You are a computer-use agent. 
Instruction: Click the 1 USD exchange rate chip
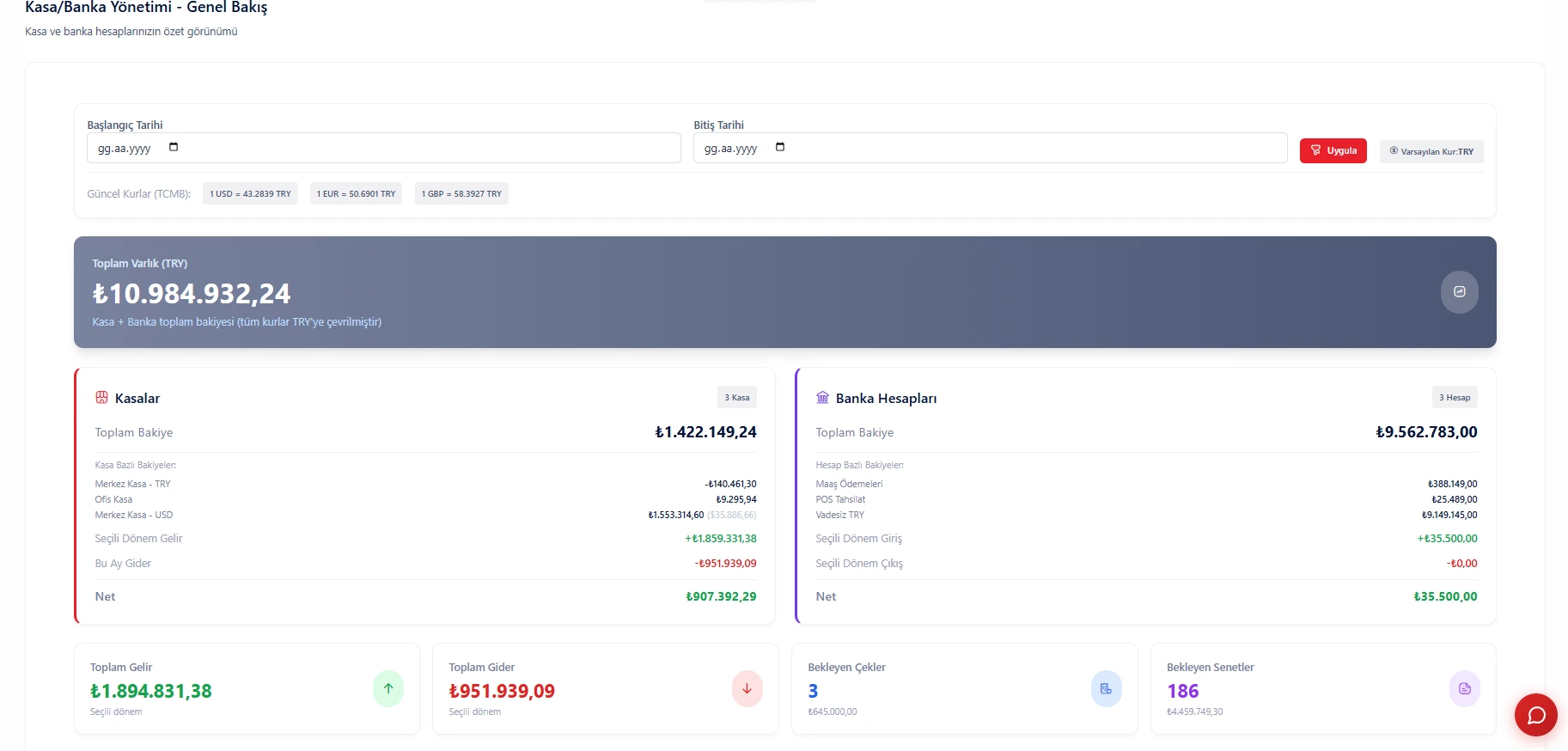[250, 193]
